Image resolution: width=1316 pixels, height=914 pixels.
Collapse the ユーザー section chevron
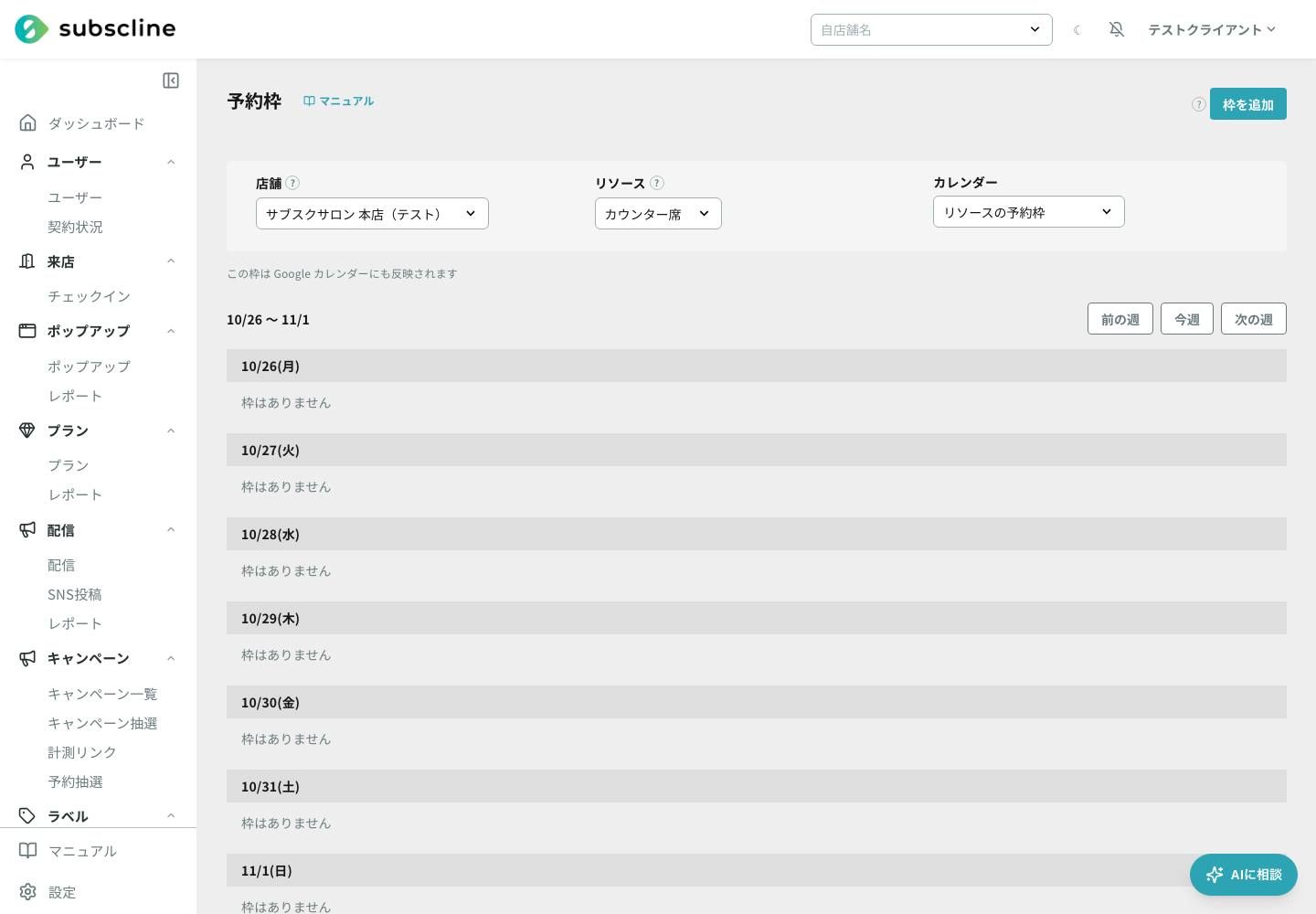[171, 162]
